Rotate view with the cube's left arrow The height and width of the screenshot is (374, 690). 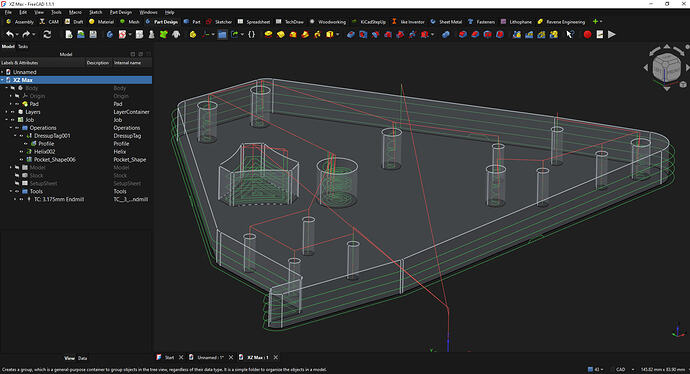(646, 67)
